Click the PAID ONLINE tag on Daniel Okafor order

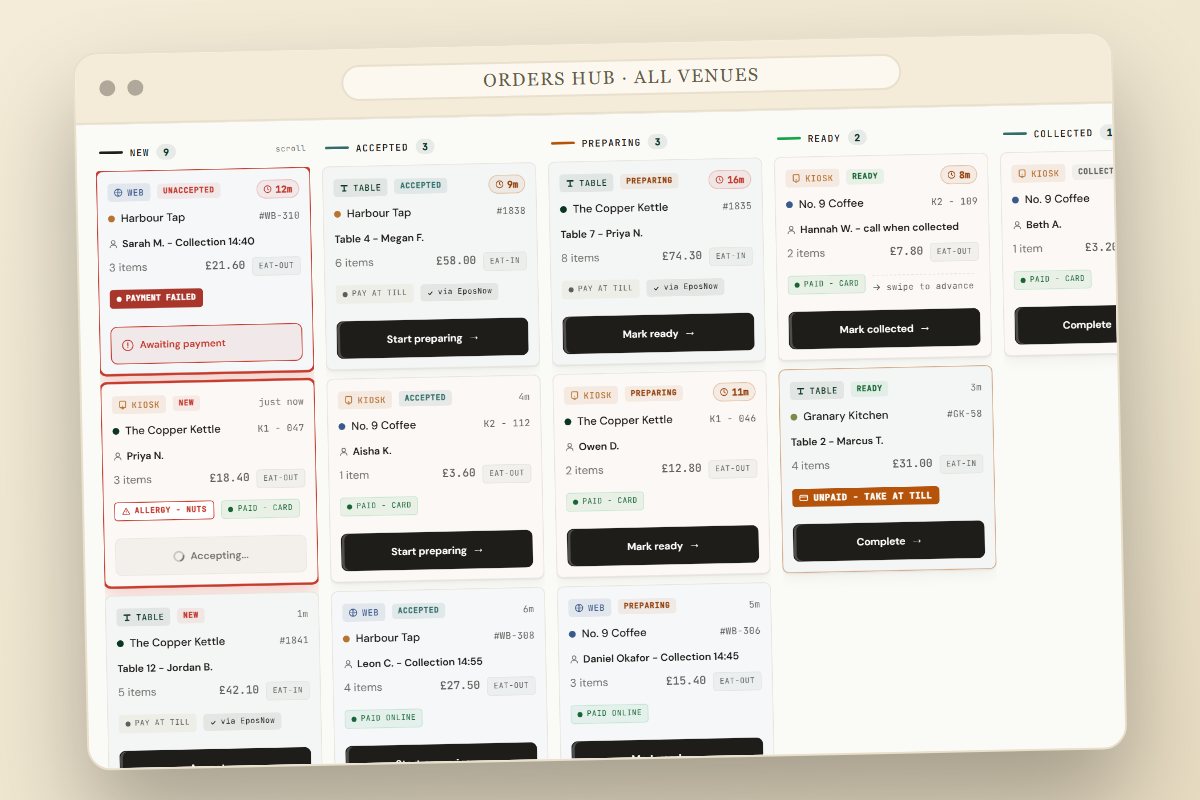coord(610,713)
